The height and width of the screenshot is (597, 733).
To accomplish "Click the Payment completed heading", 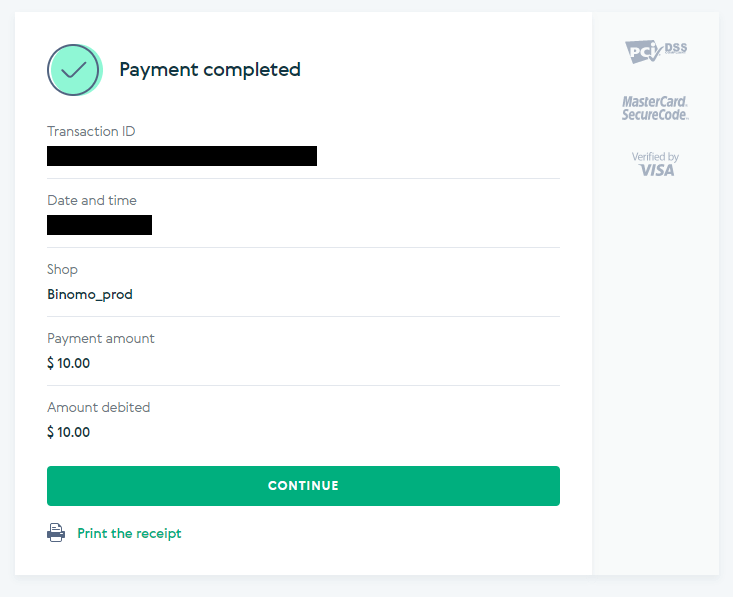I will 210,69.
